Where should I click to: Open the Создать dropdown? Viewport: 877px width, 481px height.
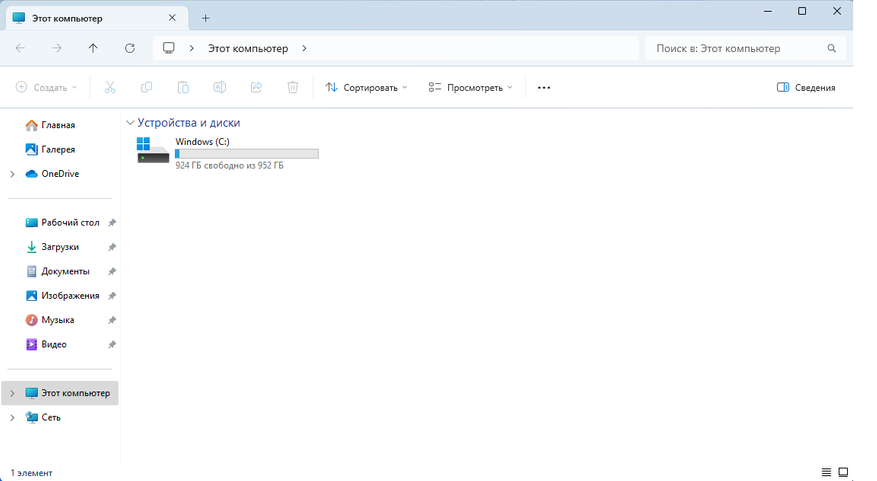[x=46, y=87]
